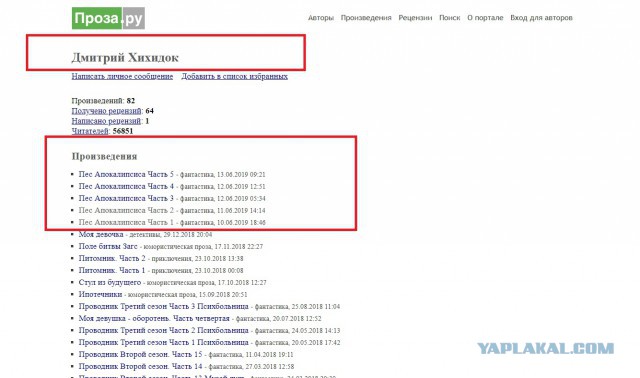
Task: Click the date 29.12.2018 20:04
Action: tap(187, 235)
